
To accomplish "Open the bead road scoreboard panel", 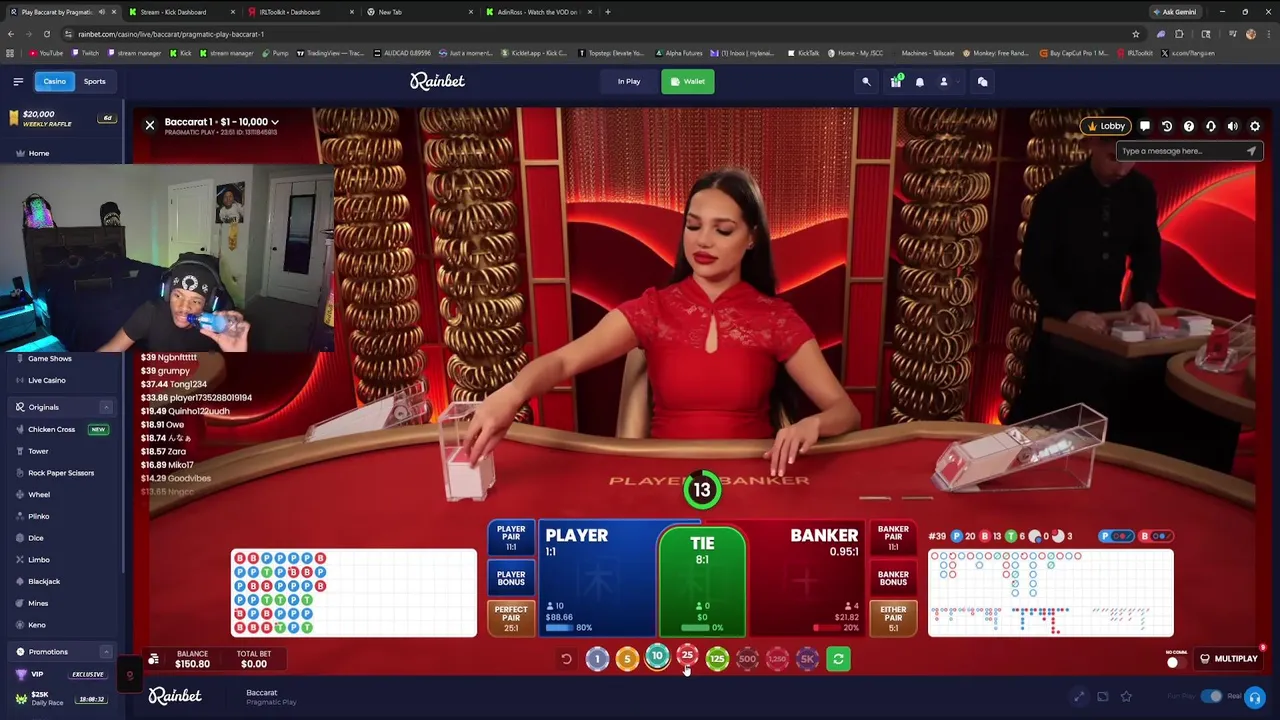I will [x=354, y=593].
